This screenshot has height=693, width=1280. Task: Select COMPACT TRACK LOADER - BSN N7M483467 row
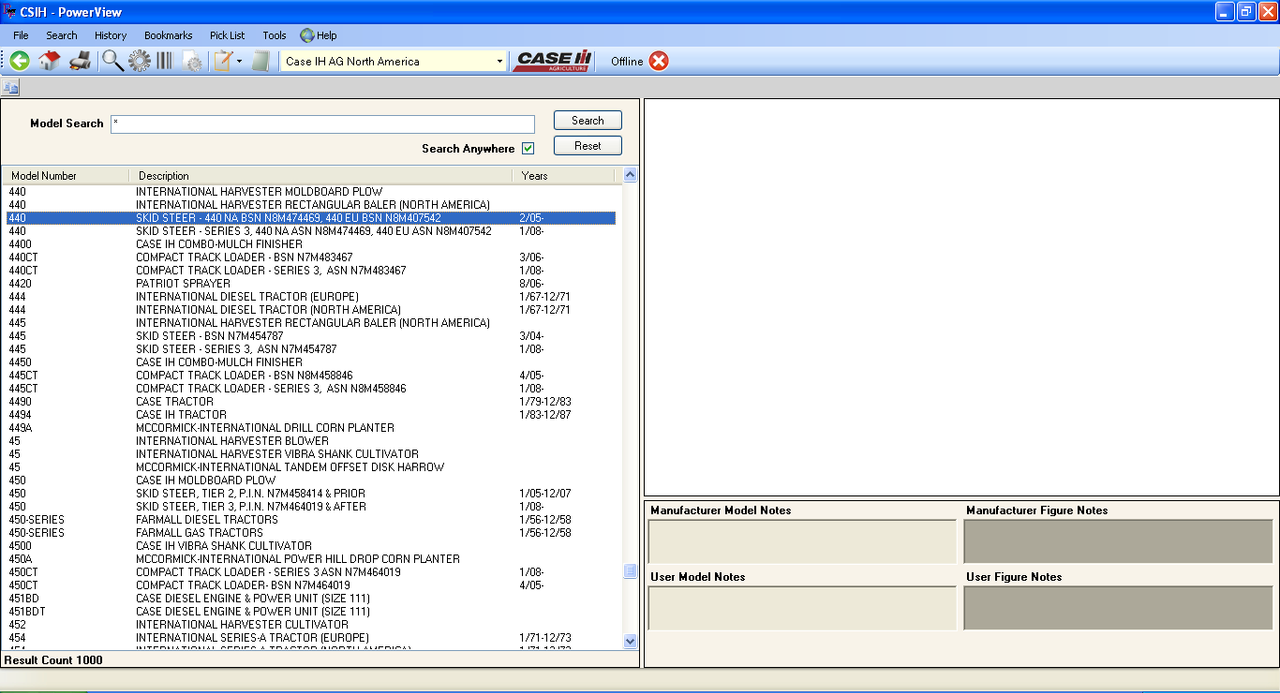pos(309,257)
